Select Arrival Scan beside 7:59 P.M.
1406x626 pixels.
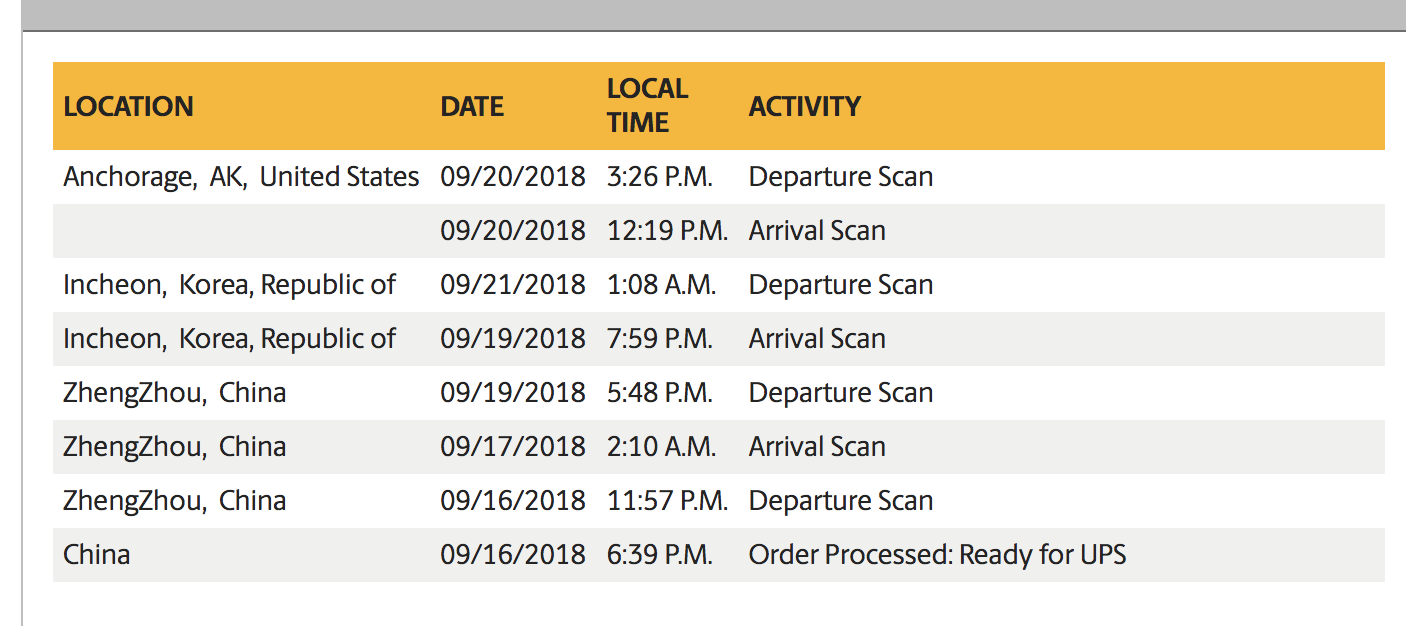(817, 339)
